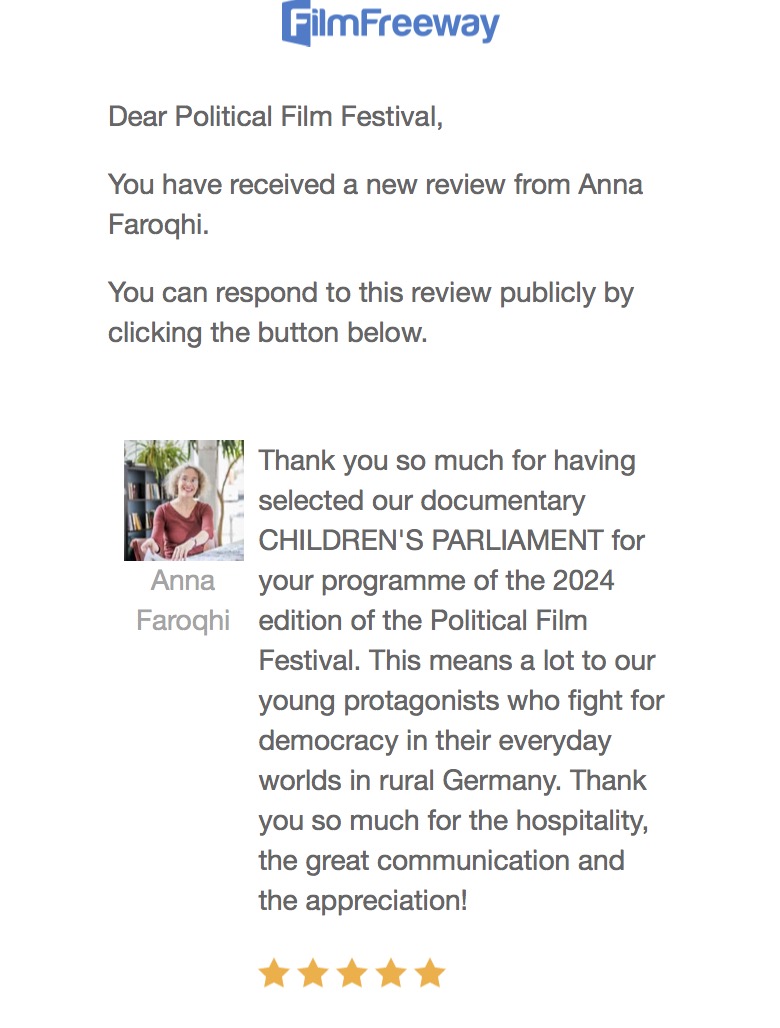Click the 'You have received a new review' line
The height and width of the screenshot is (1028, 780).
pyautogui.click(x=375, y=185)
